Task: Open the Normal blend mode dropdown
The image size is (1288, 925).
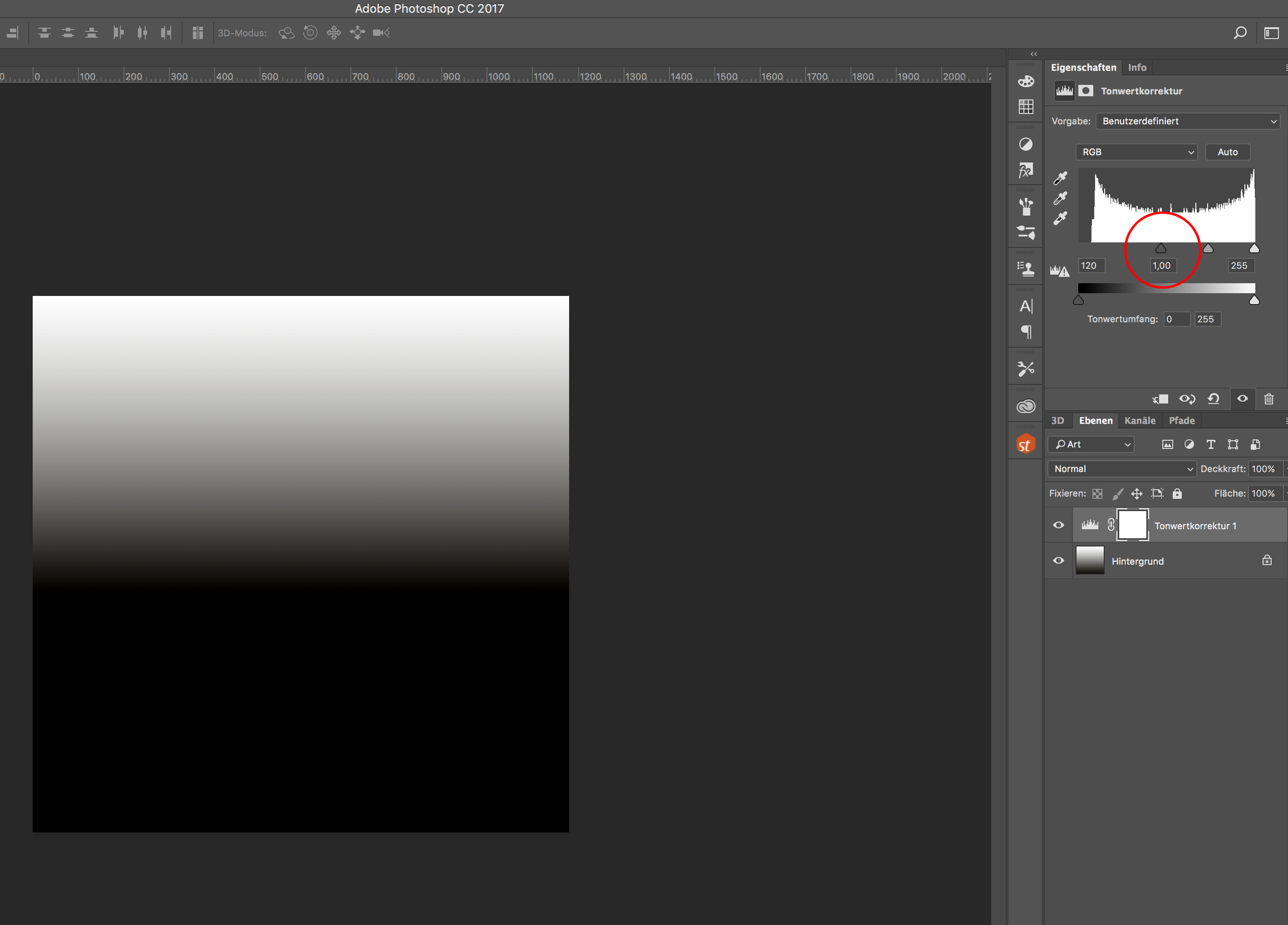Action: click(x=1121, y=469)
